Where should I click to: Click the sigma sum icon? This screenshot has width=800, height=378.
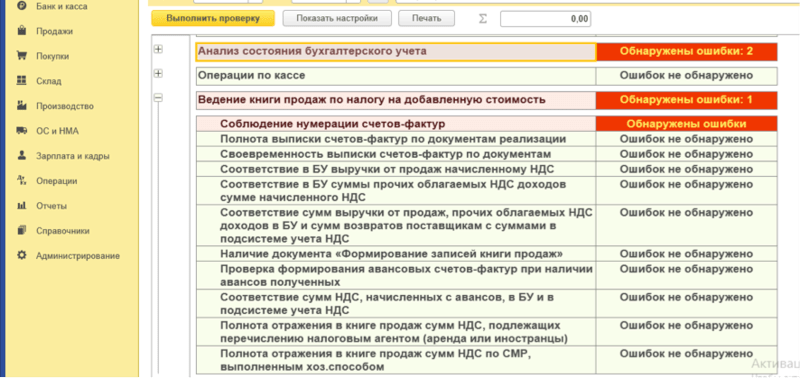click(483, 19)
